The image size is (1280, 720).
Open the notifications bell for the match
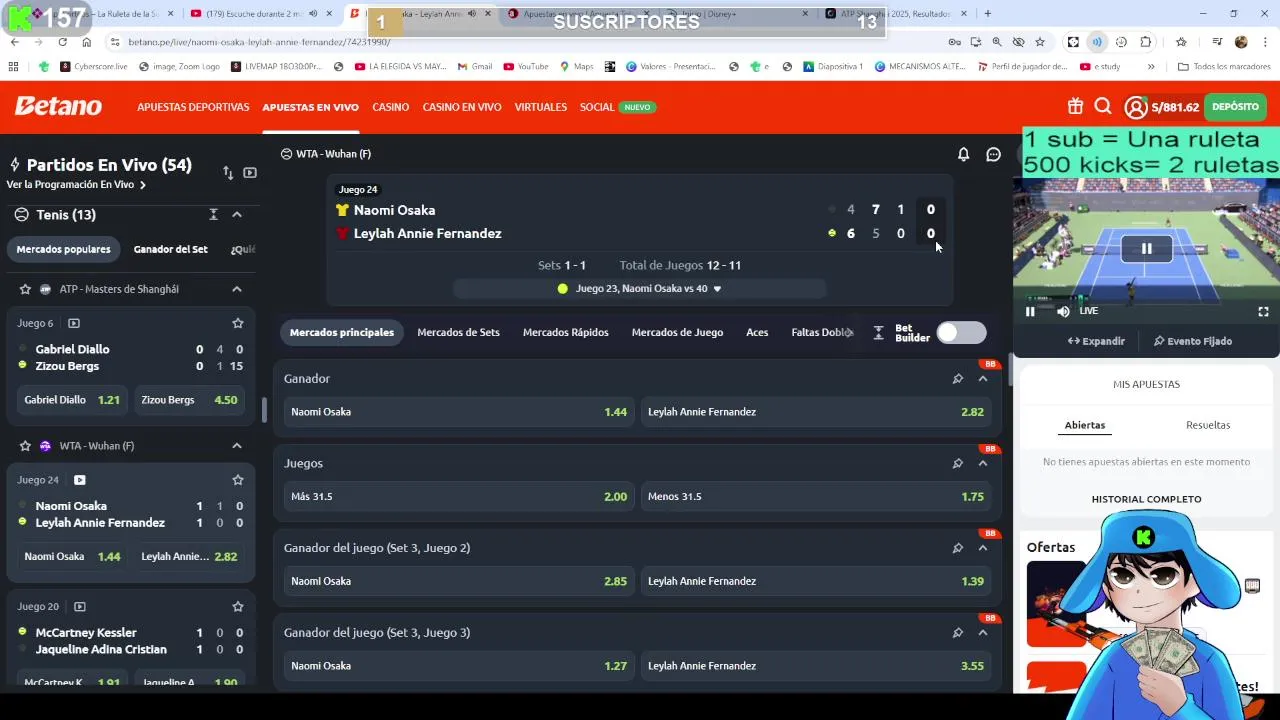click(963, 154)
